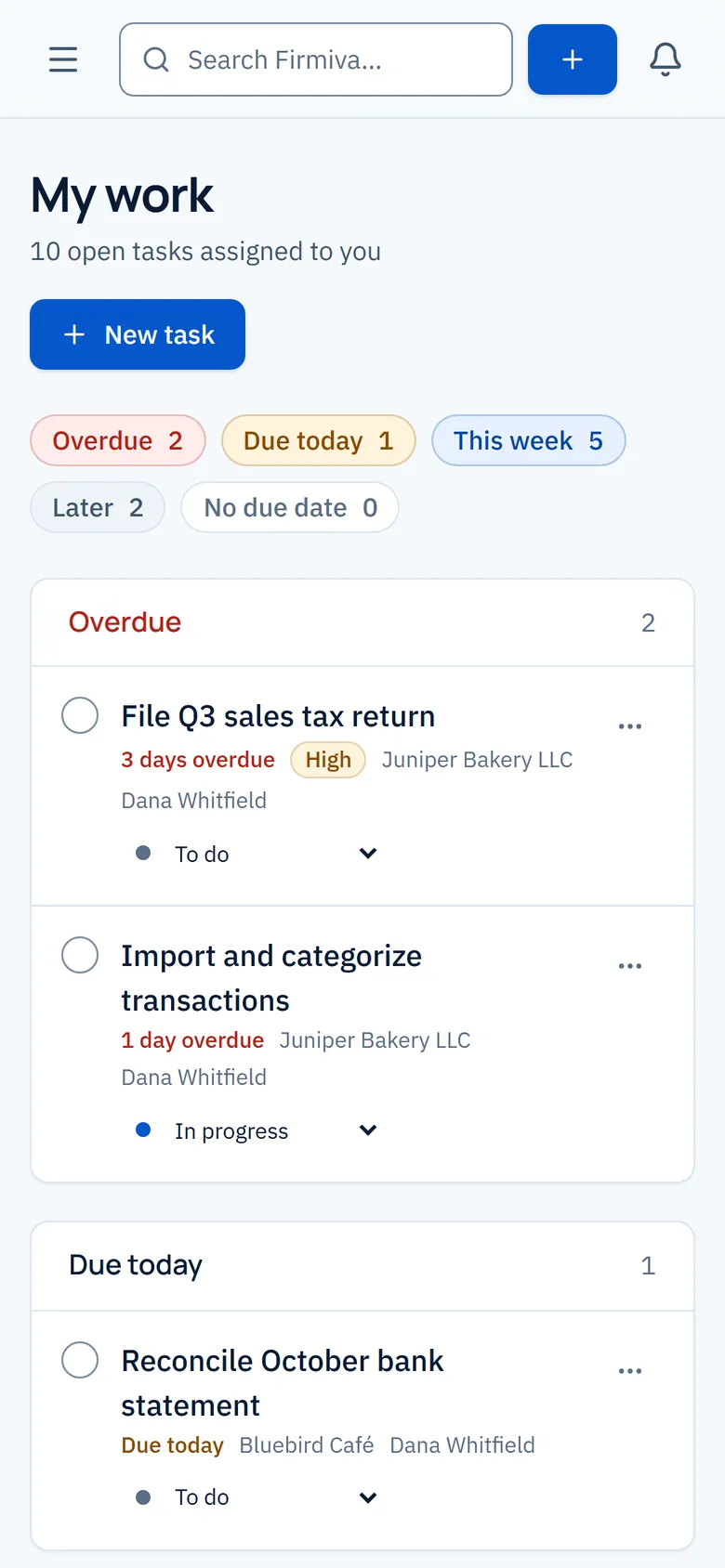This screenshot has height=1568, width=725.
Task: Focus the Search Firmiva input field
Action: click(x=316, y=59)
